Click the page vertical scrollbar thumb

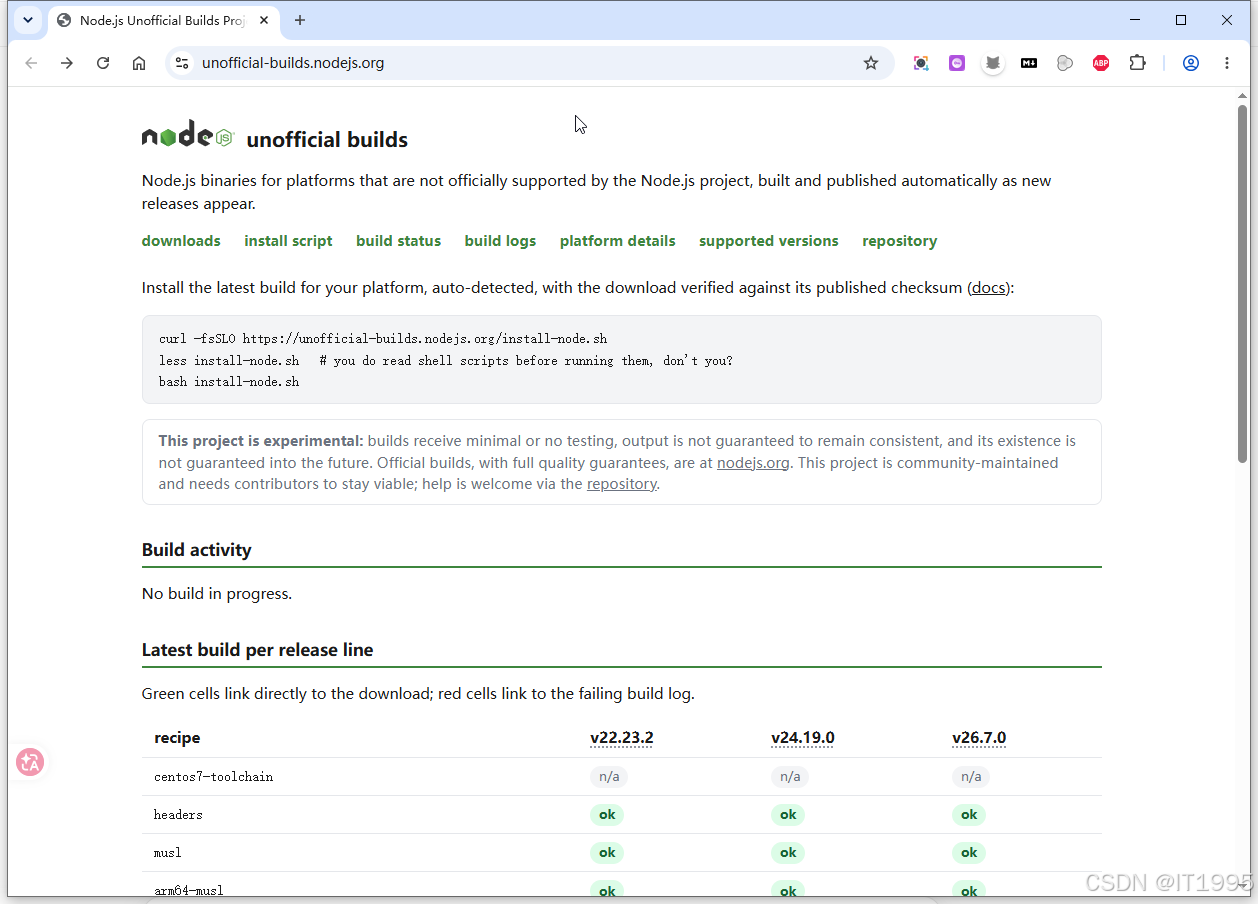pos(1243,283)
